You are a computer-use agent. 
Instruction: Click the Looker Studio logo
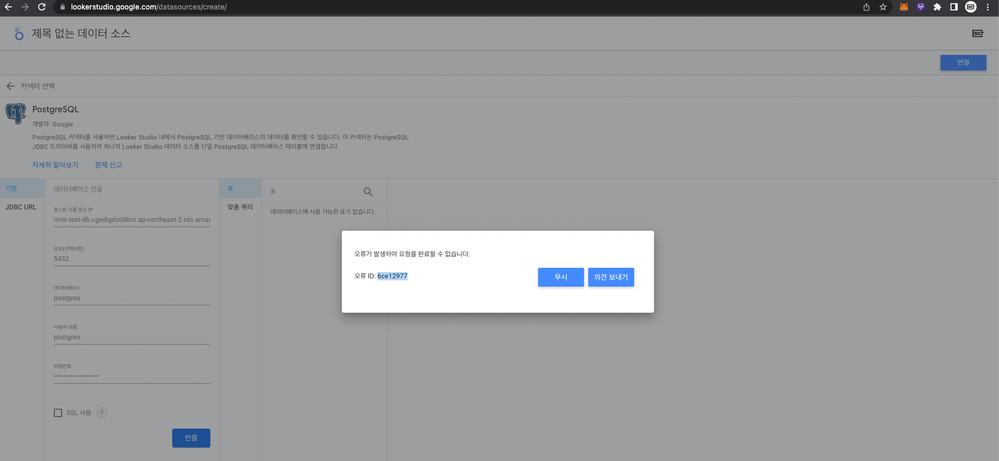[x=19, y=34]
